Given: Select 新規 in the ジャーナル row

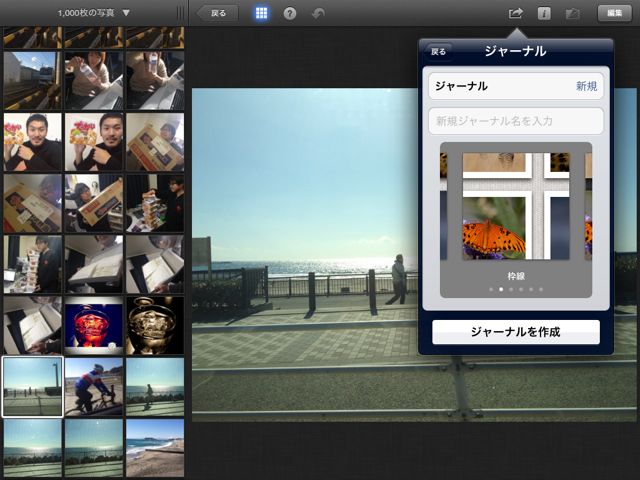Looking at the screenshot, I should coord(587,86).
